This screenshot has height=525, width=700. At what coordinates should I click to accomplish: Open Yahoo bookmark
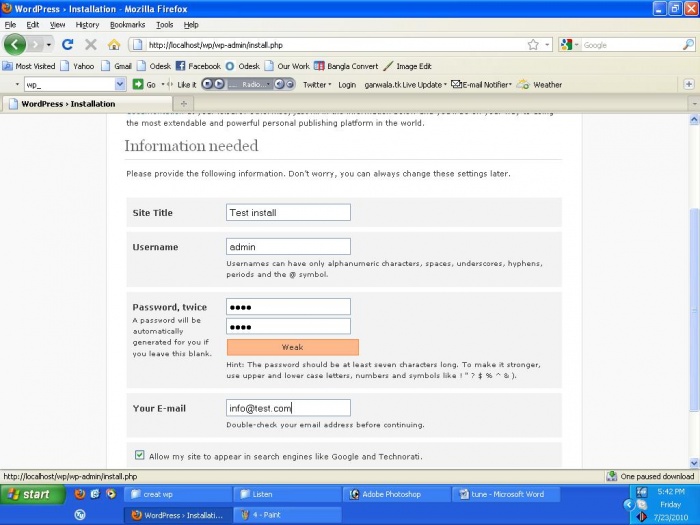pos(77,66)
